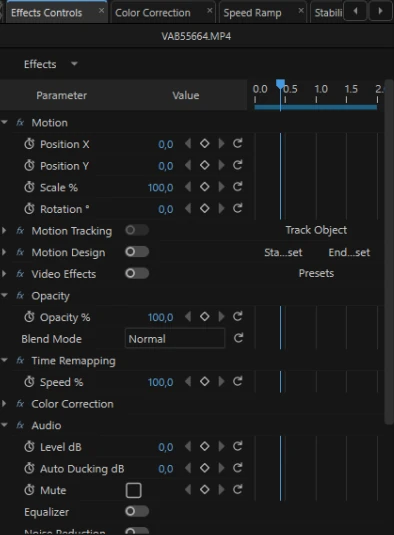Open the Video Effects Presets
394x535 pixels.
(316, 273)
